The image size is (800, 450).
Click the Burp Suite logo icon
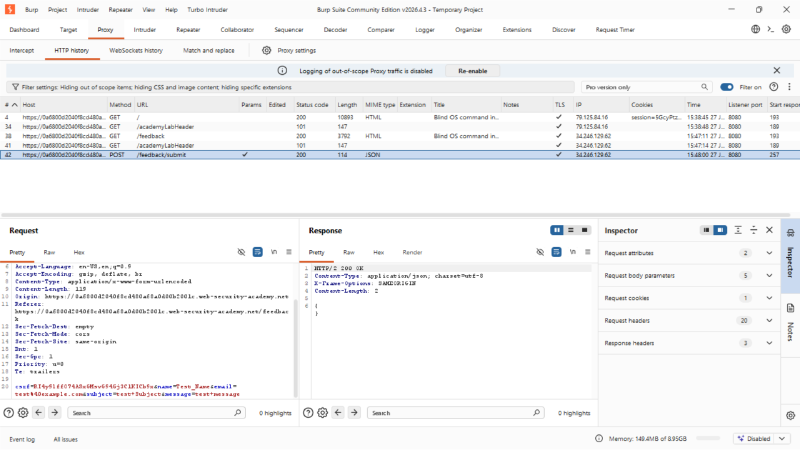pyautogui.click(x=10, y=9)
